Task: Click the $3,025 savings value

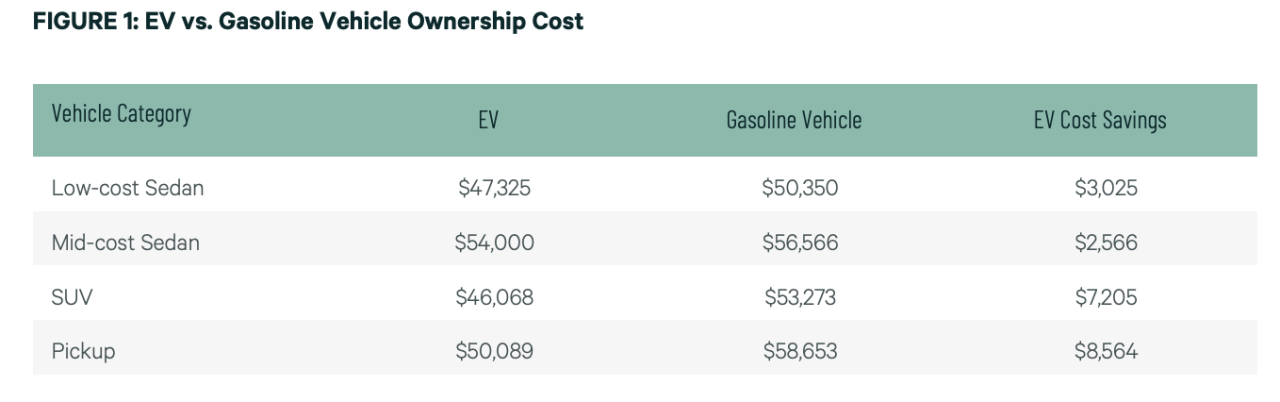Action: pos(1105,187)
